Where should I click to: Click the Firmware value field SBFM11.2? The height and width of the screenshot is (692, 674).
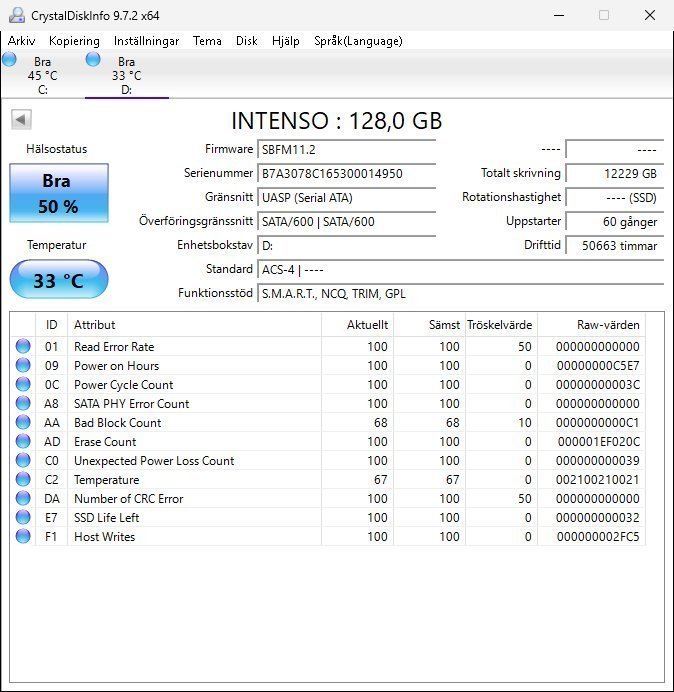(347, 150)
